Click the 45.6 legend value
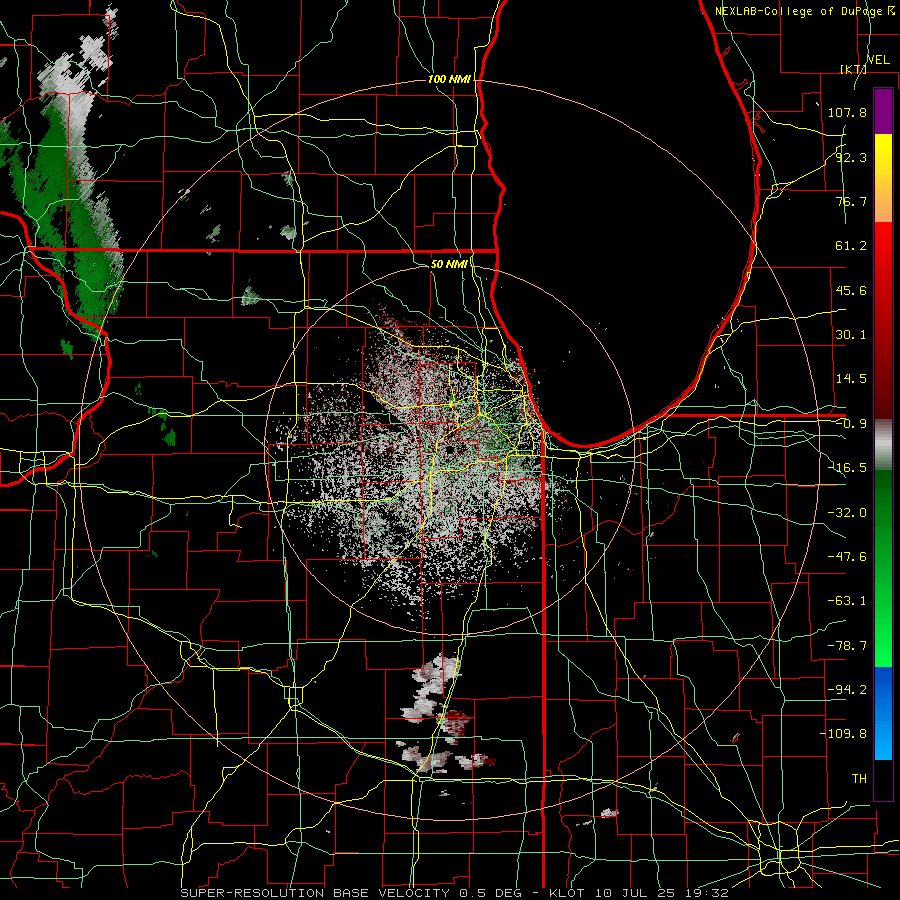The image size is (900, 900). pos(851,290)
